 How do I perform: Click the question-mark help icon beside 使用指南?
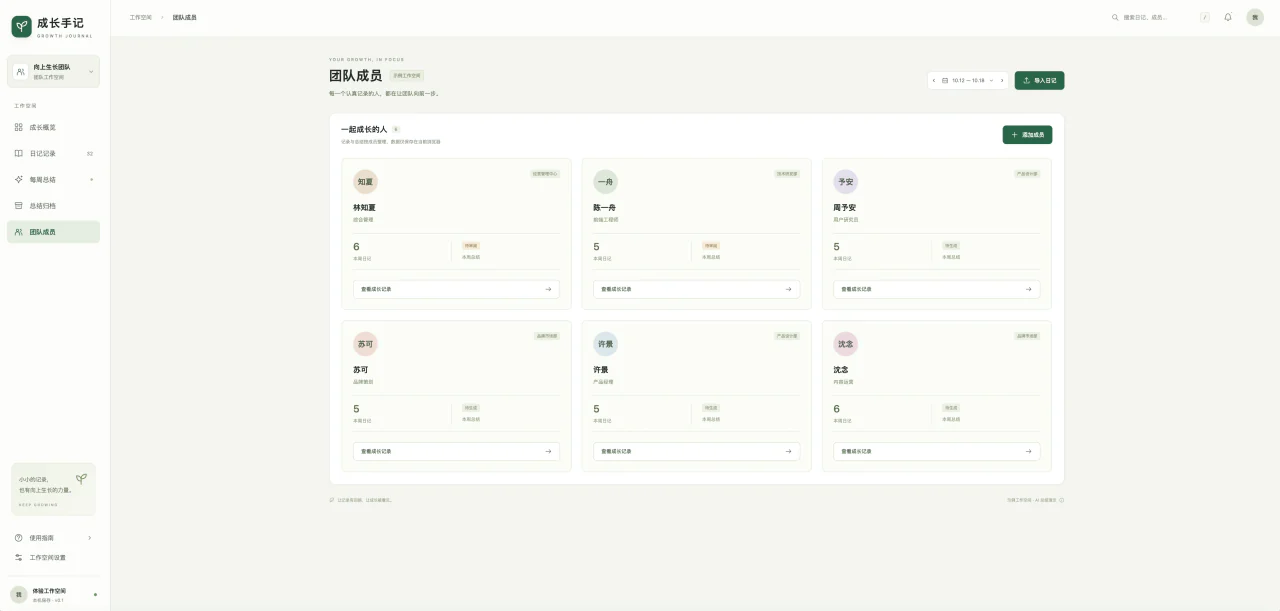click(x=19, y=538)
